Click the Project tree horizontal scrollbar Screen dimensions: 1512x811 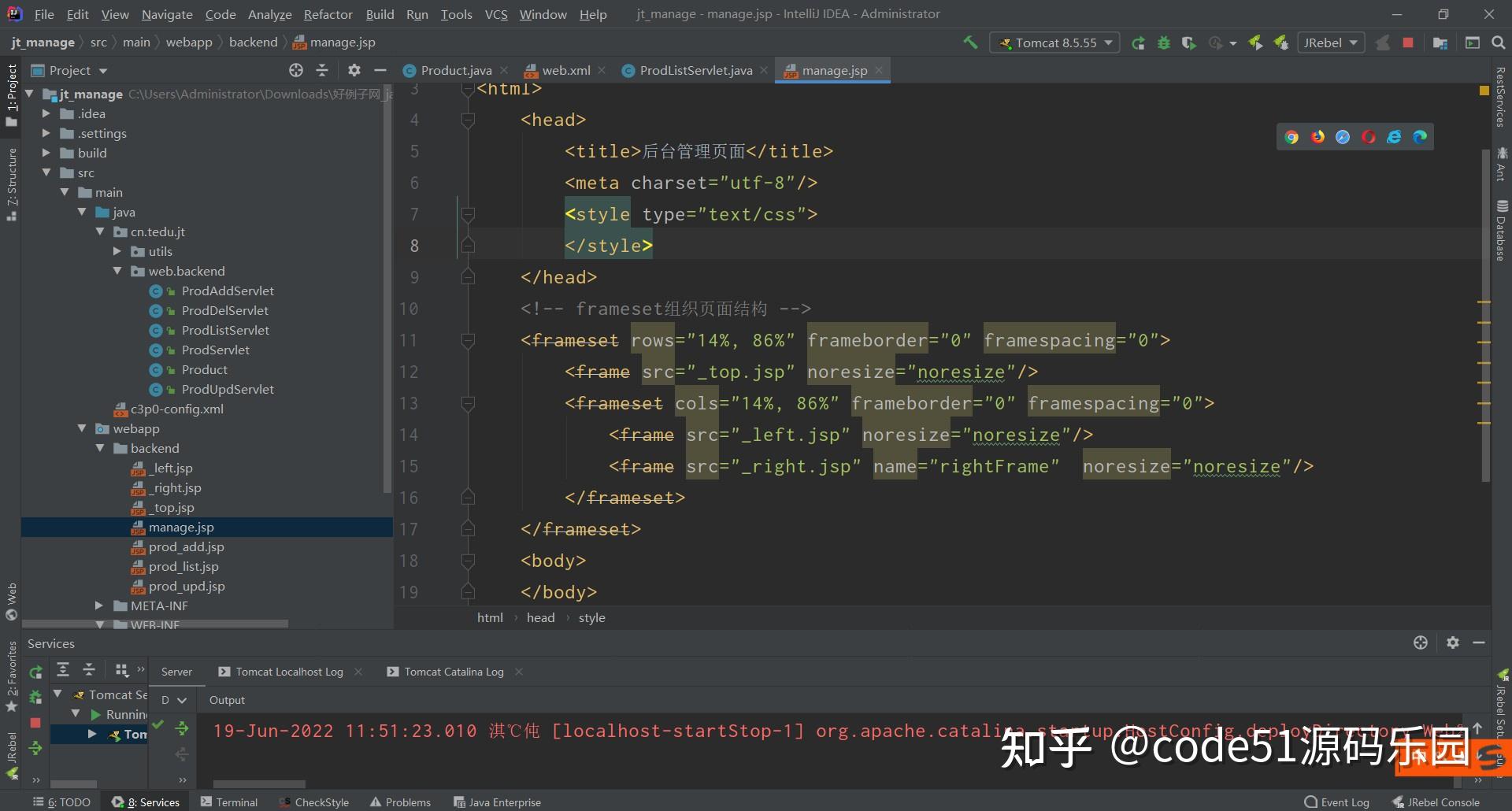154,624
